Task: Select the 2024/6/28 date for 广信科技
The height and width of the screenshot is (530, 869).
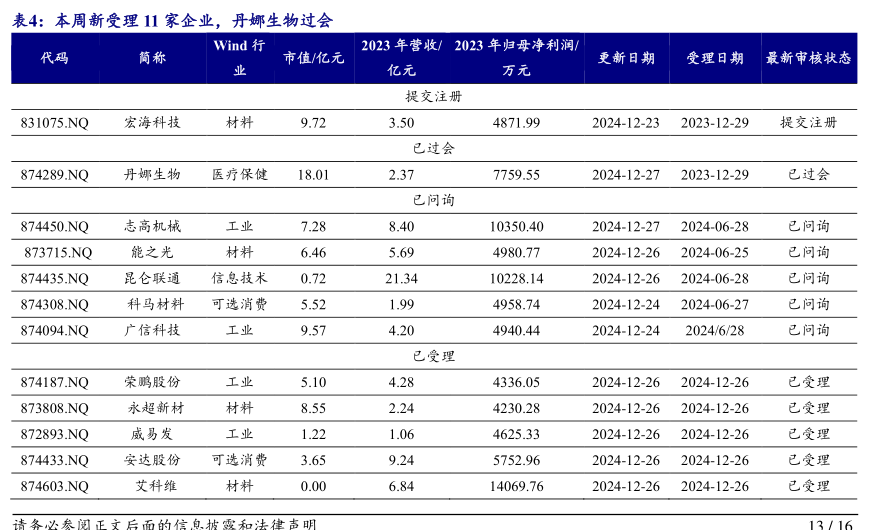Action: [x=714, y=330]
